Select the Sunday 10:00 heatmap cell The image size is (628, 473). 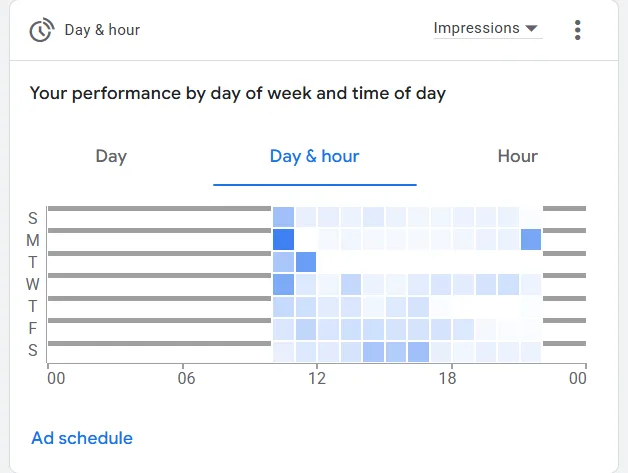coord(283,218)
